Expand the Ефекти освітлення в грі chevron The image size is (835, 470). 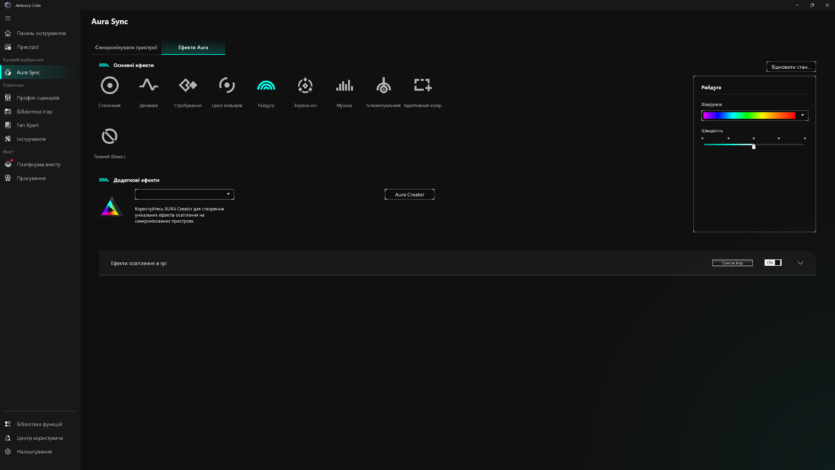tap(800, 263)
